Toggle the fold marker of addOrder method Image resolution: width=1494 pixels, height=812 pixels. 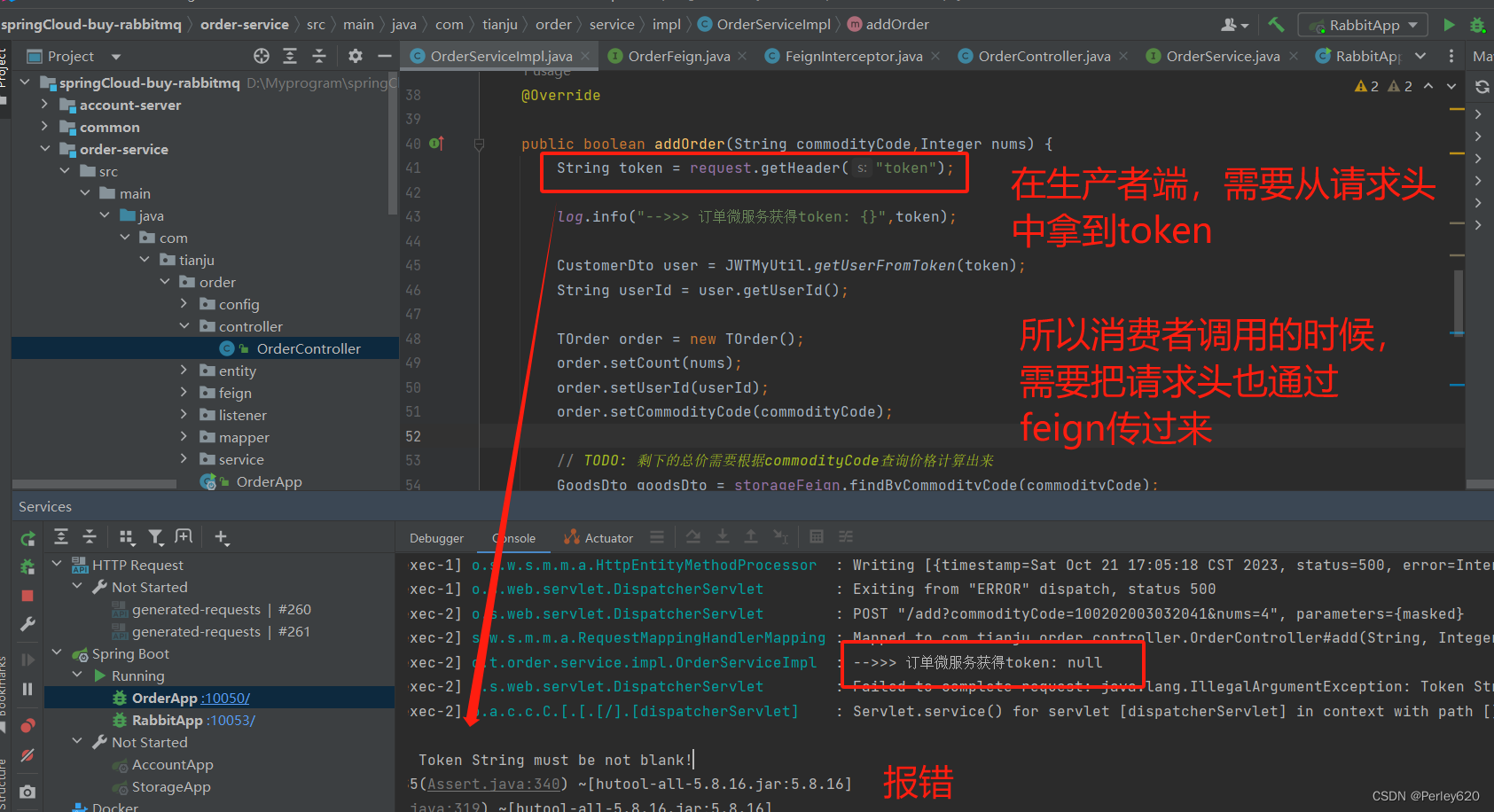click(x=479, y=144)
